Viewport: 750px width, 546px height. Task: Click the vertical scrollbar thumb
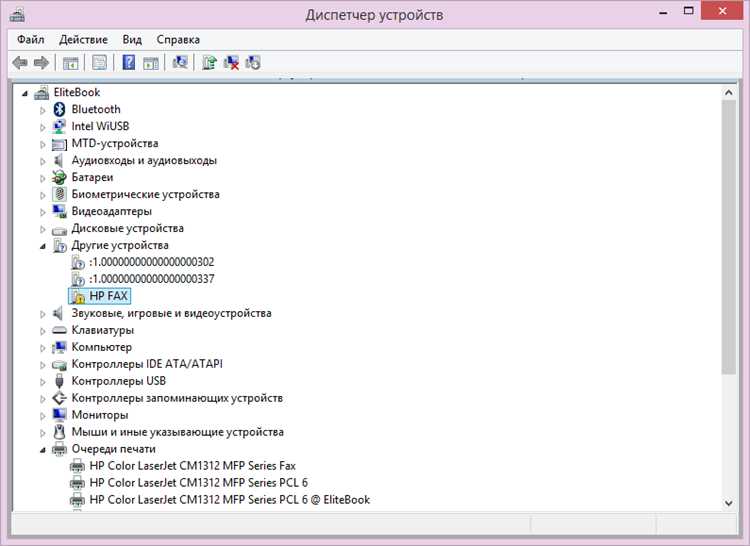click(x=728, y=237)
